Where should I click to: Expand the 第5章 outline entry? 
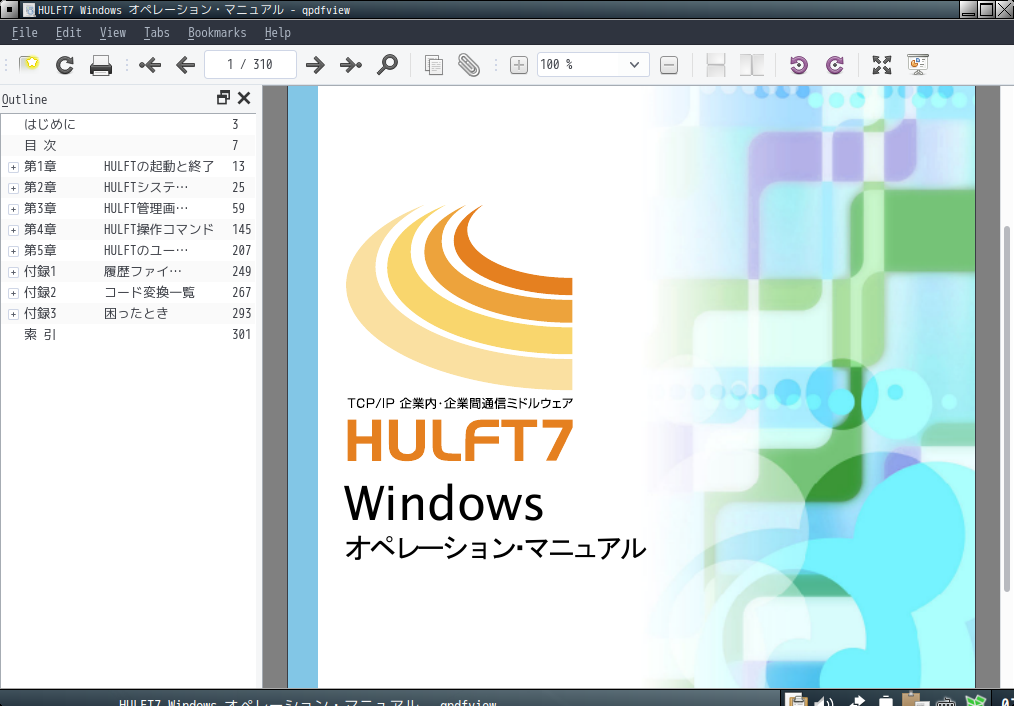coord(13,251)
